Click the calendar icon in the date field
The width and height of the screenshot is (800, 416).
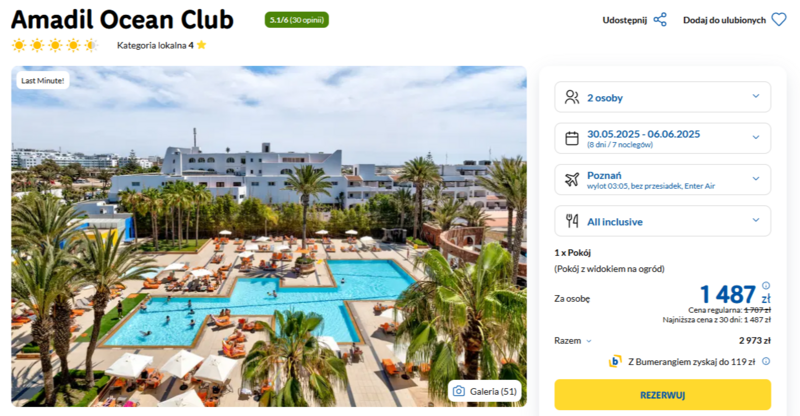click(572, 138)
